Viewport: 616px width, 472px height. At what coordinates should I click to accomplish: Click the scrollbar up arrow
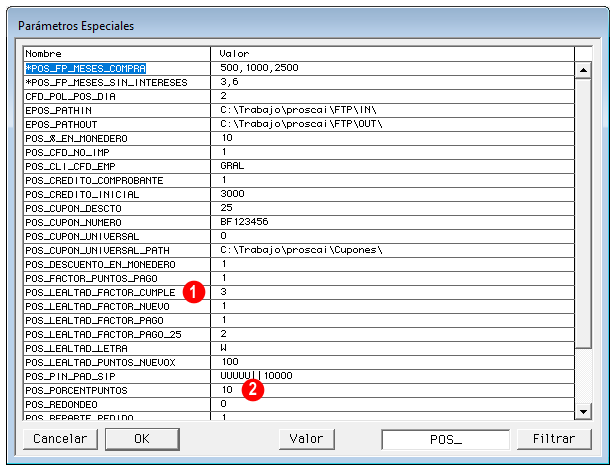(582, 69)
